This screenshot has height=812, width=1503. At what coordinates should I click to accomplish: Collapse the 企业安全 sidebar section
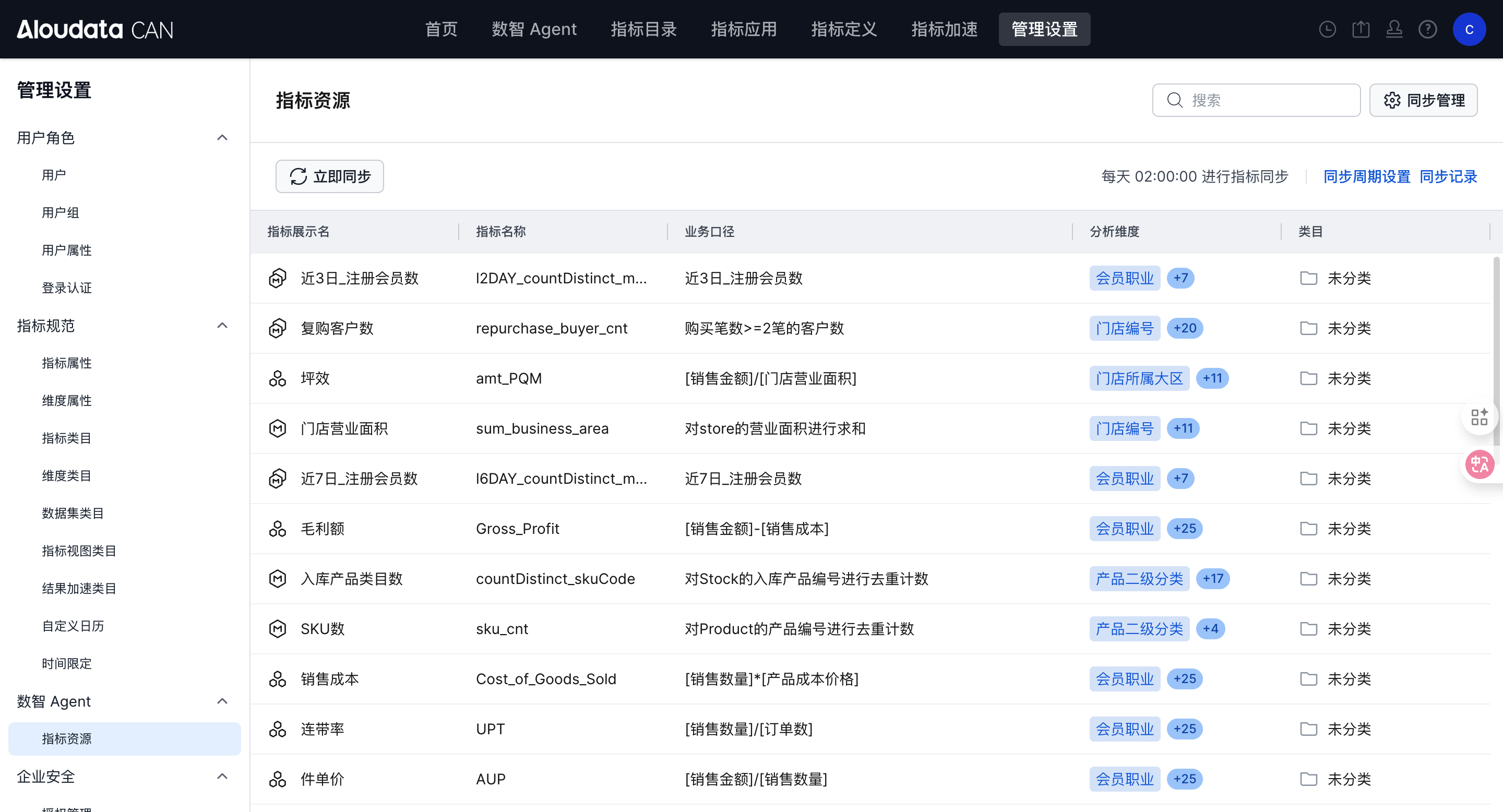(x=222, y=777)
